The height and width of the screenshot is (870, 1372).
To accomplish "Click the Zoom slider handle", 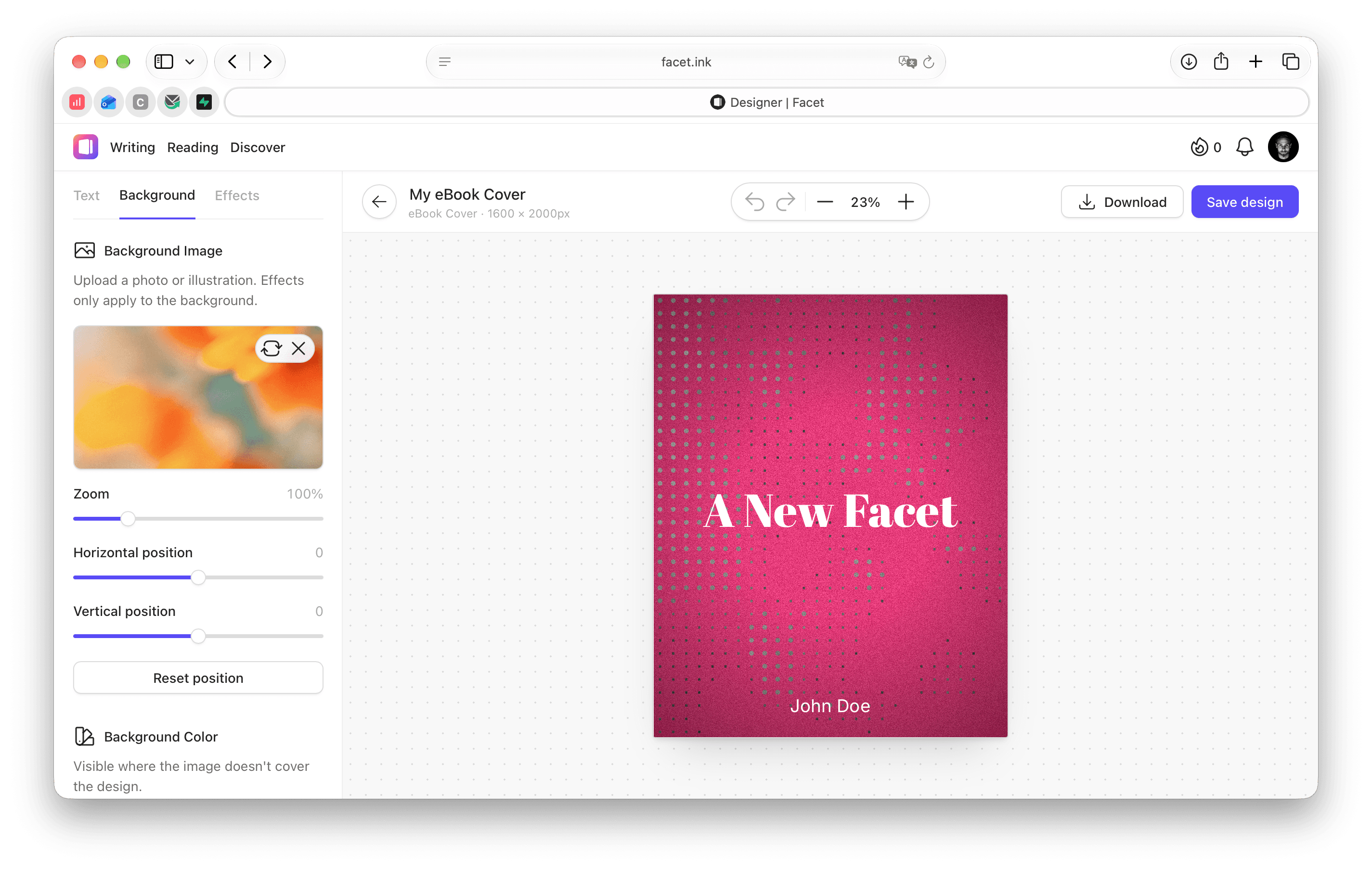I will (x=128, y=519).
